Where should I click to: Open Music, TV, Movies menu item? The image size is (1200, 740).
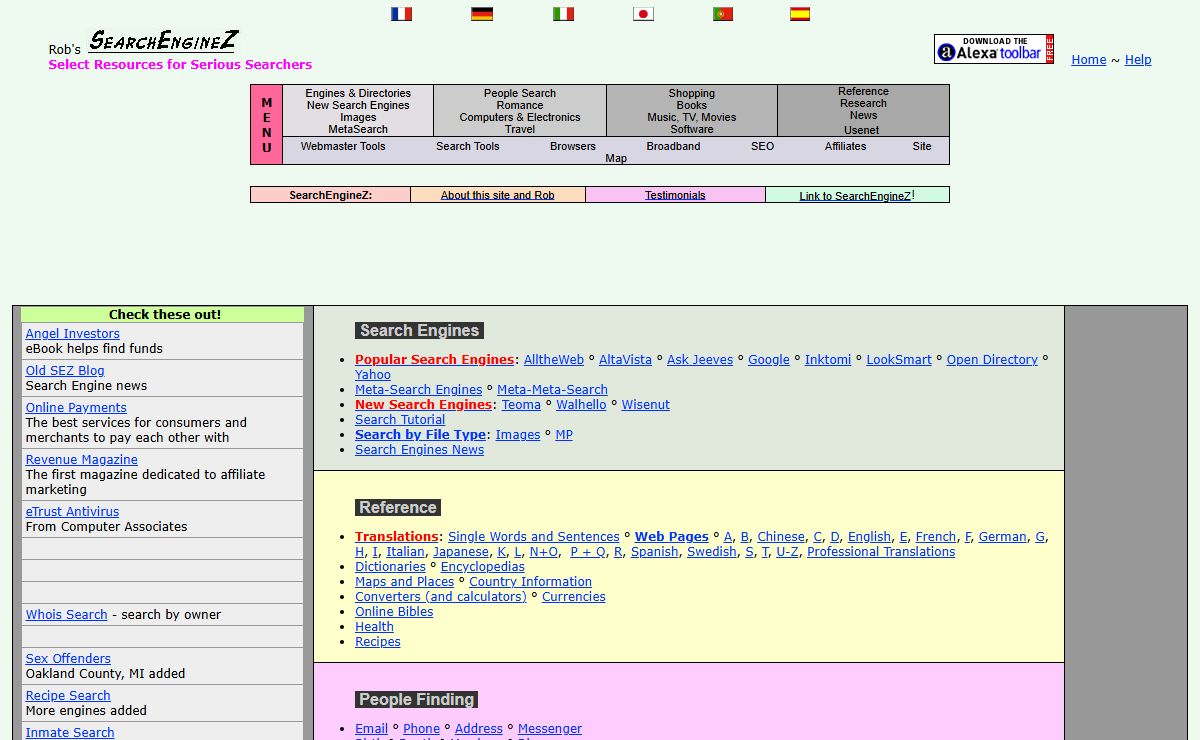click(692, 117)
